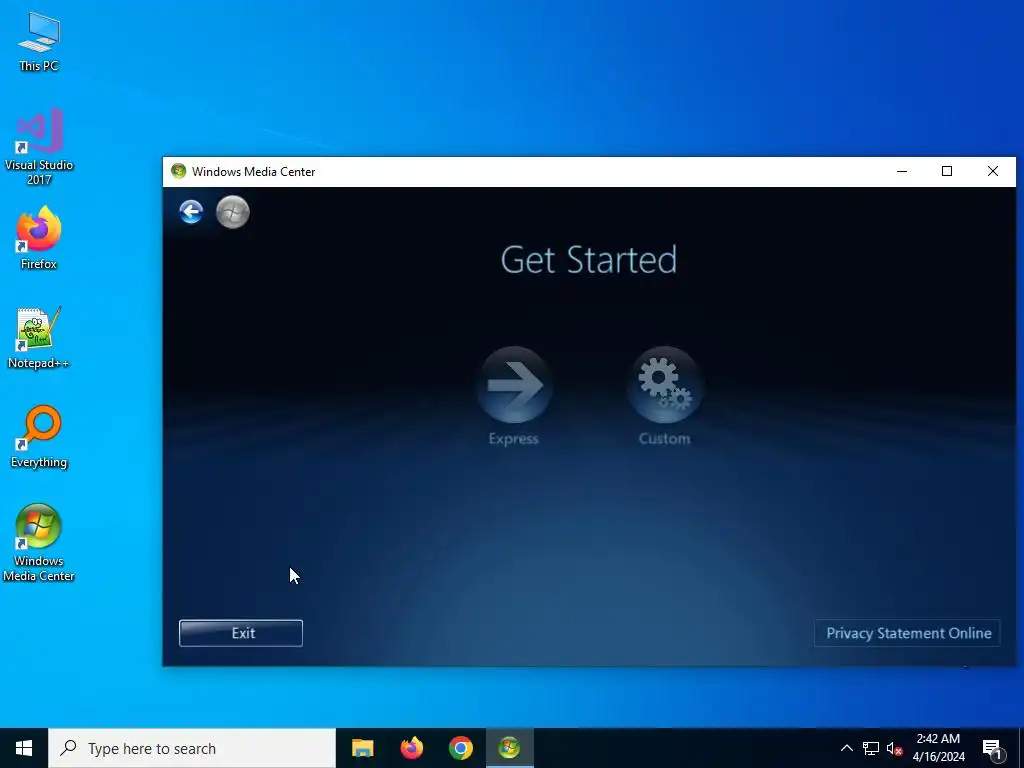Close the Windows Media Center window
This screenshot has height=768, width=1024.
[x=993, y=171]
